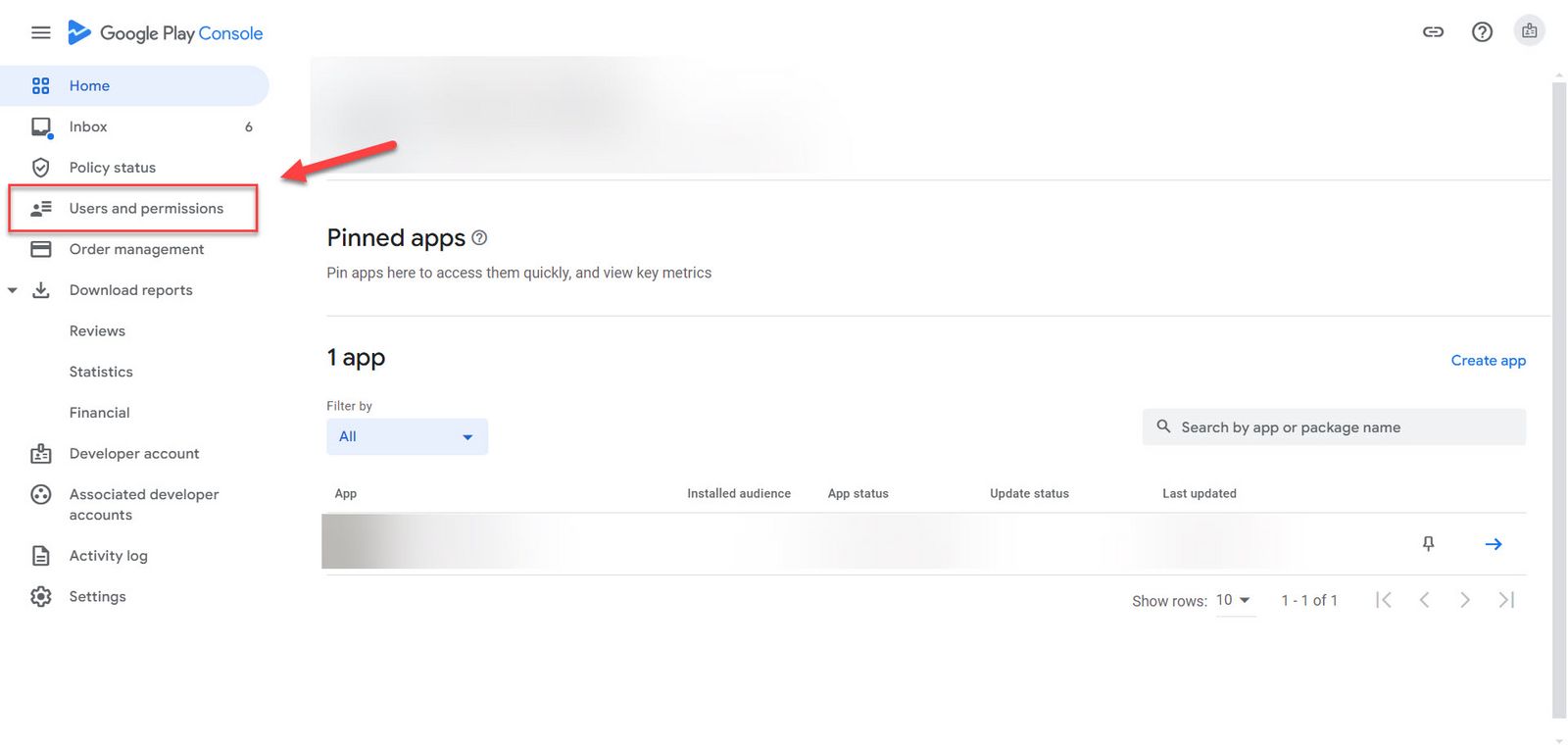Open the Activity log page

(x=108, y=556)
